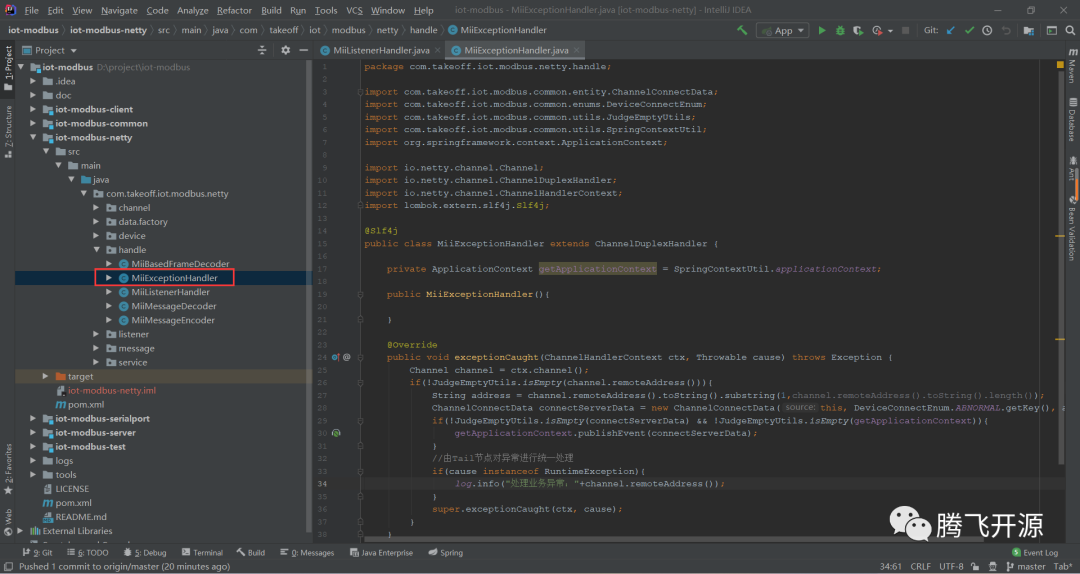The height and width of the screenshot is (574, 1080).
Task: Open Project panel settings gear
Action: [285, 50]
